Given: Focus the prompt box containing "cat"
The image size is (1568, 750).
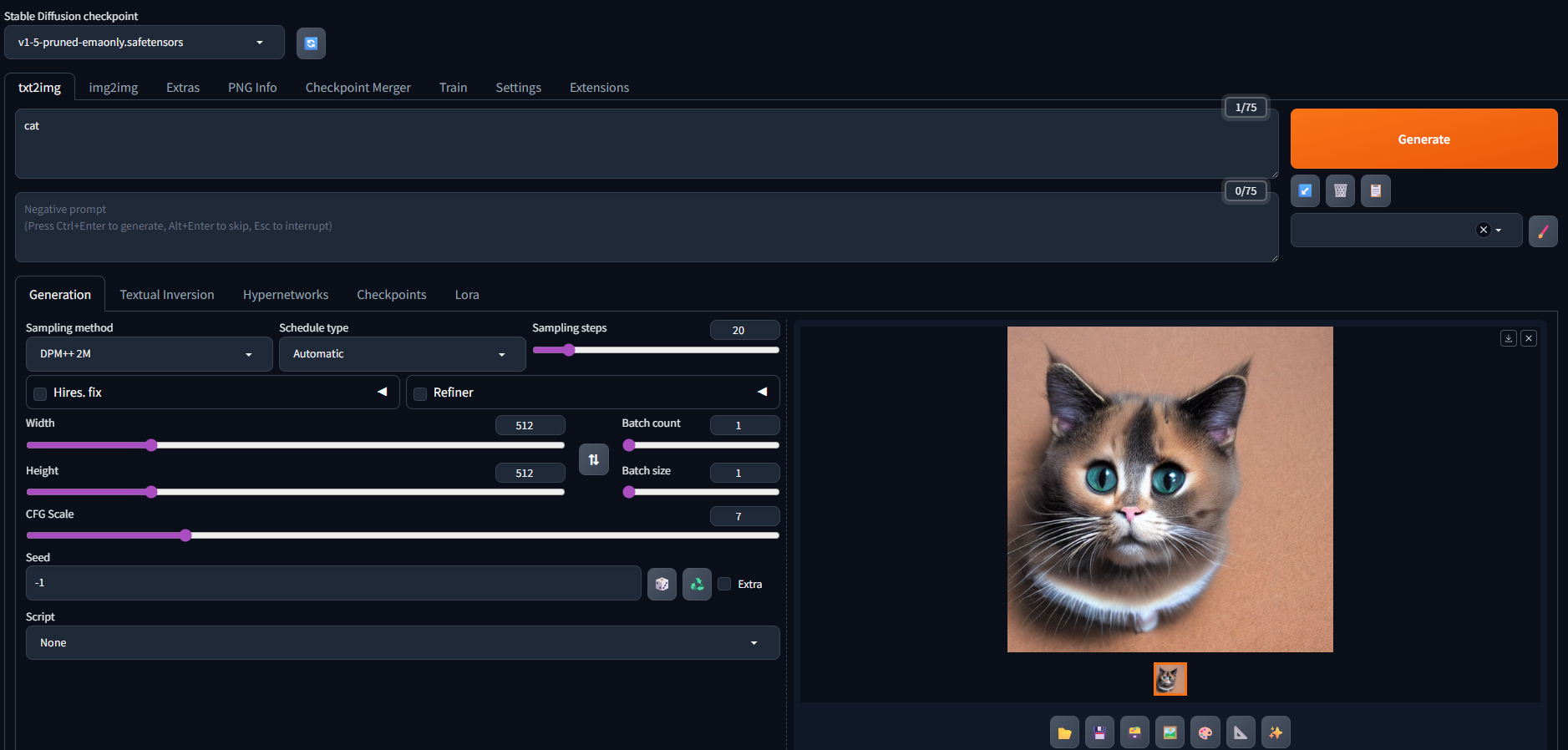Looking at the screenshot, I should click(x=647, y=144).
